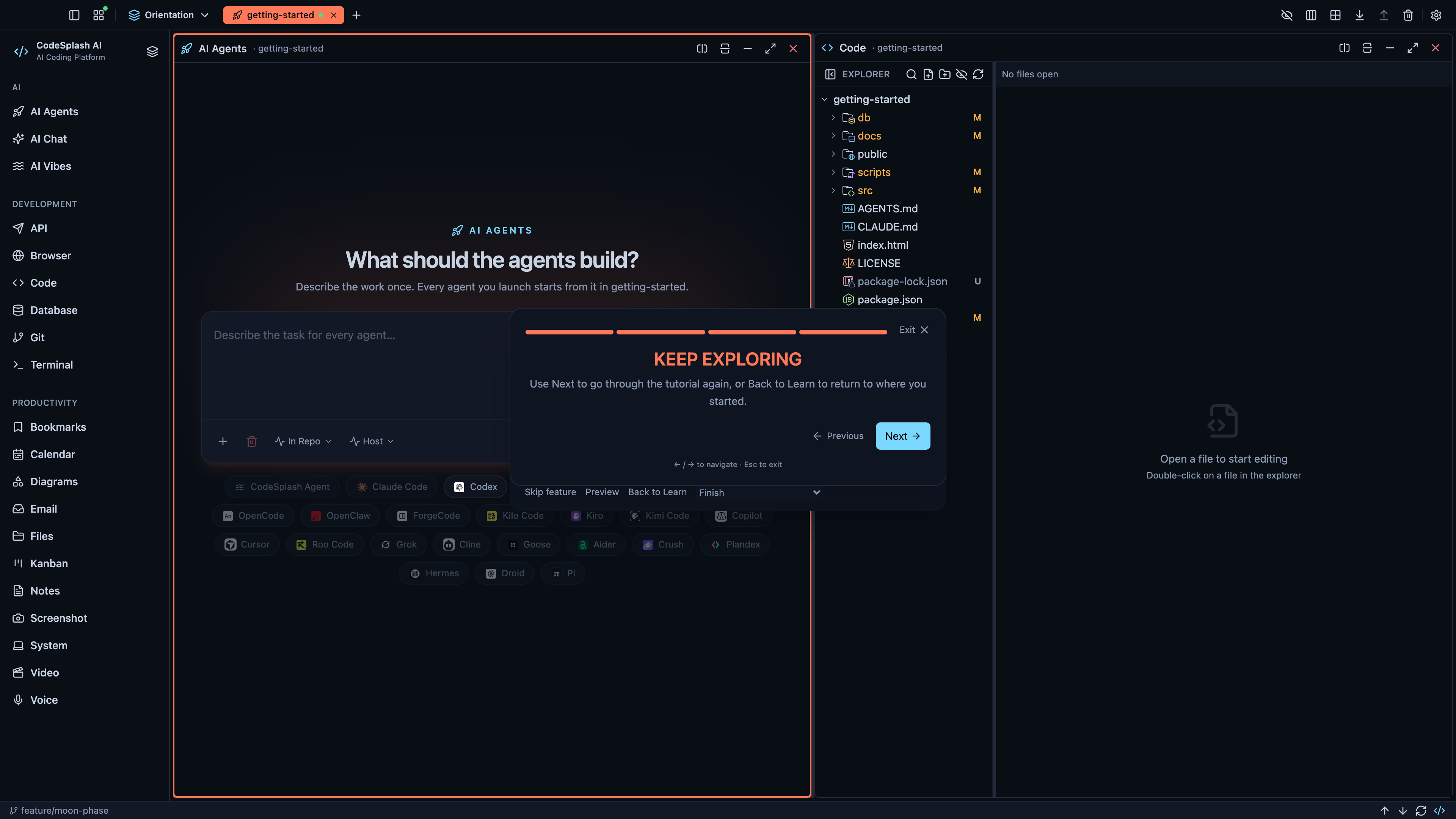Switch to column layout icon in top toolbar
The height and width of the screenshot is (819, 1456).
[1311, 15]
